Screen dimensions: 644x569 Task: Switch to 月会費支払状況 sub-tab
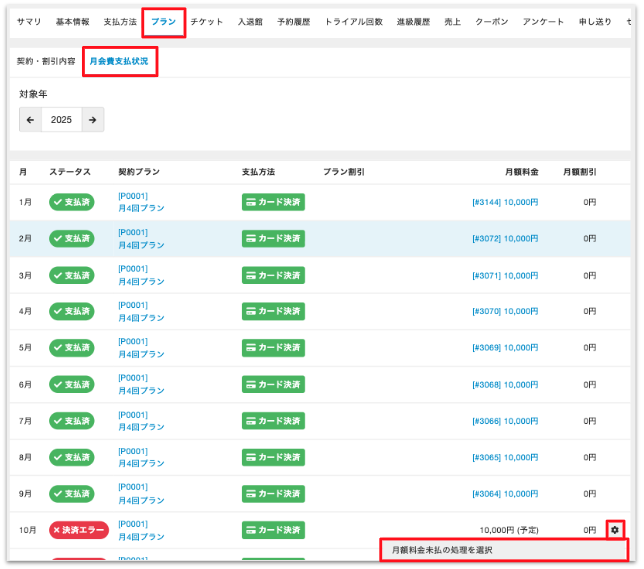tap(119, 62)
